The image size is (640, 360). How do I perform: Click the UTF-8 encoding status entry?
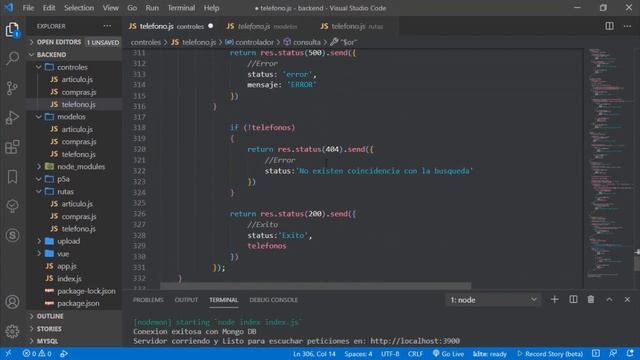coord(390,353)
